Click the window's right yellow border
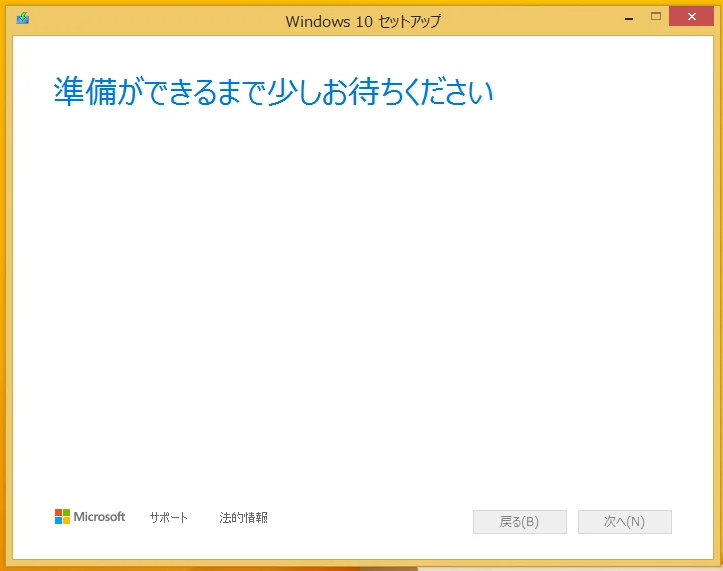Image resolution: width=723 pixels, height=571 pixels. tap(716, 300)
